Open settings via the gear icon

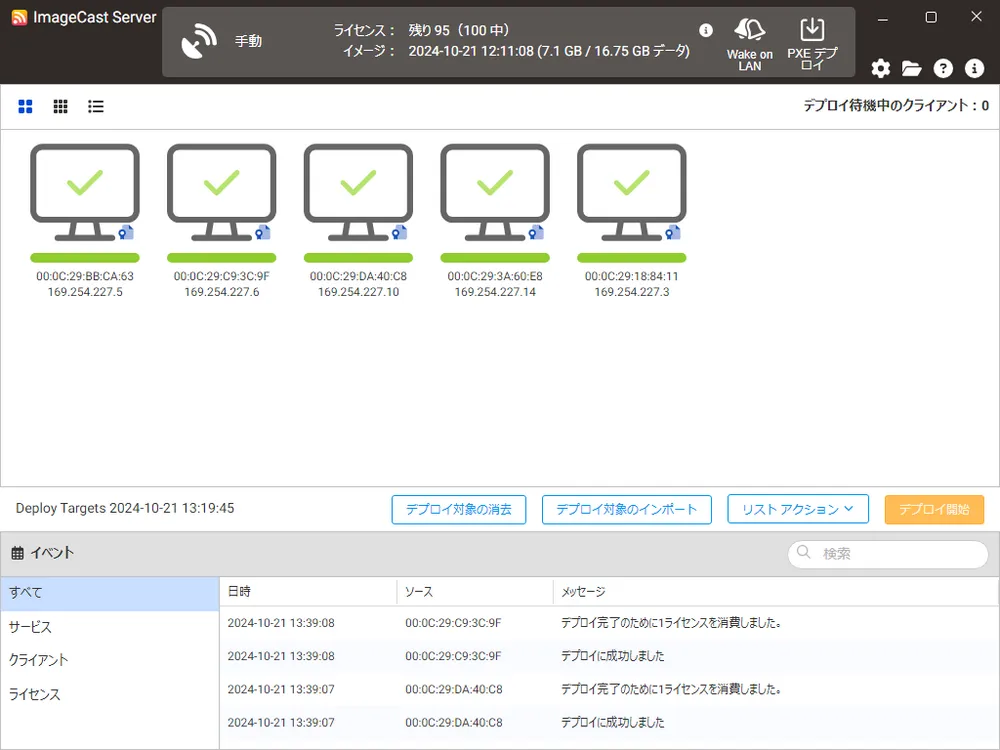coord(880,68)
